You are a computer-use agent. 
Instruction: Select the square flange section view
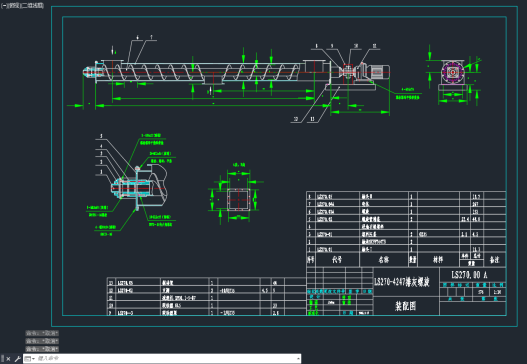click(x=238, y=199)
